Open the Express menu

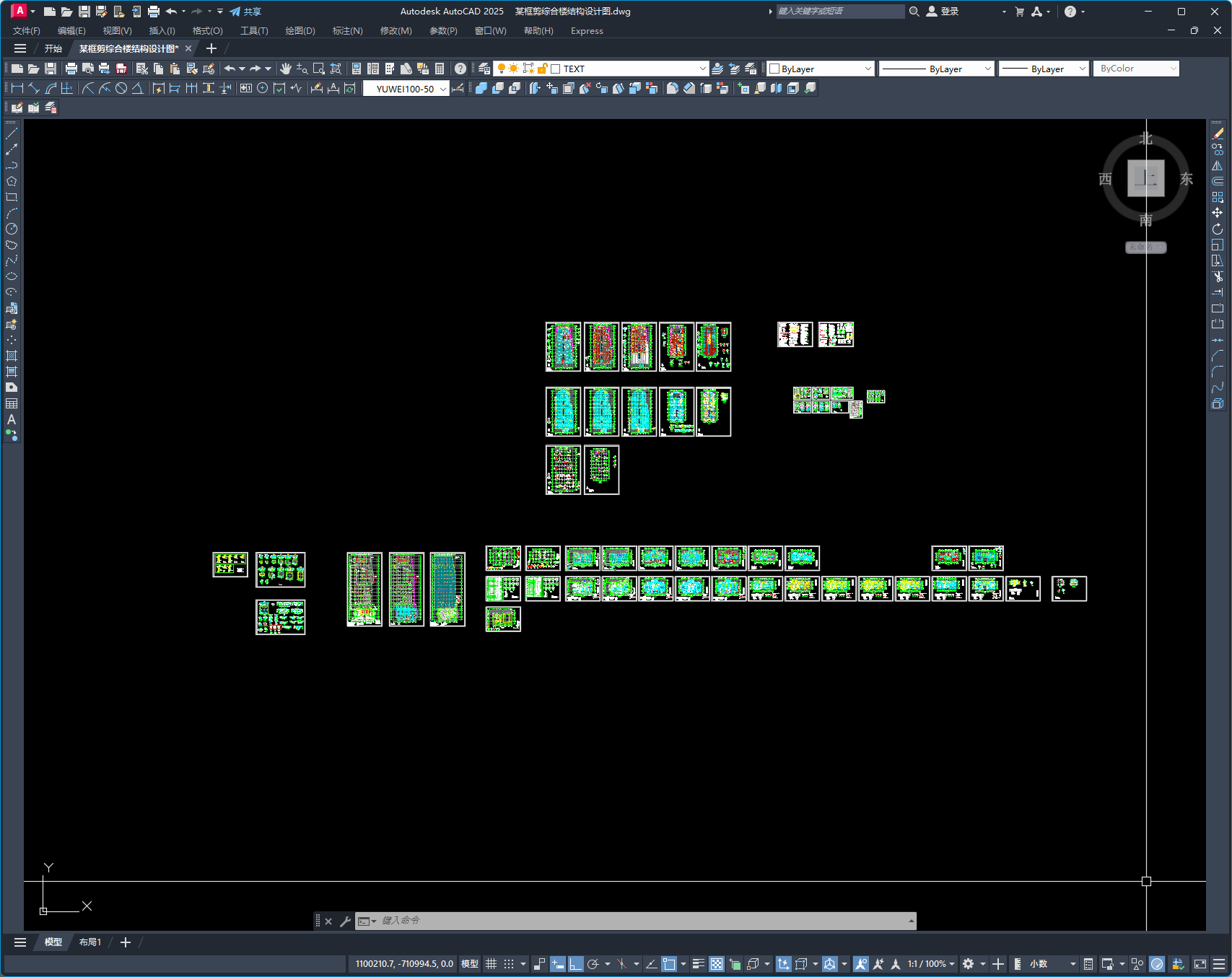(587, 31)
